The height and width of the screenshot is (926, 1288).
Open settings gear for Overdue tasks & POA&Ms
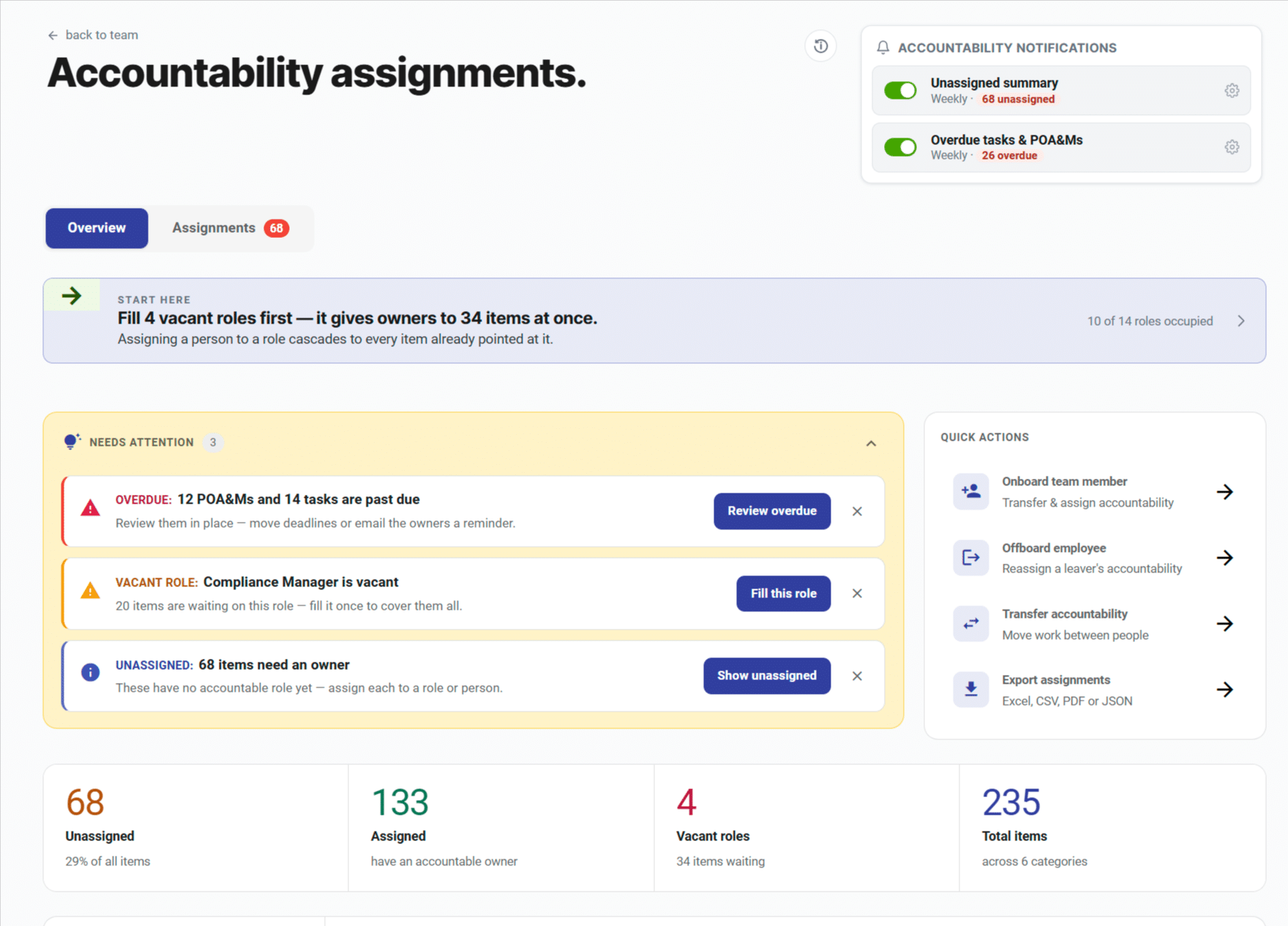coord(1232,147)
